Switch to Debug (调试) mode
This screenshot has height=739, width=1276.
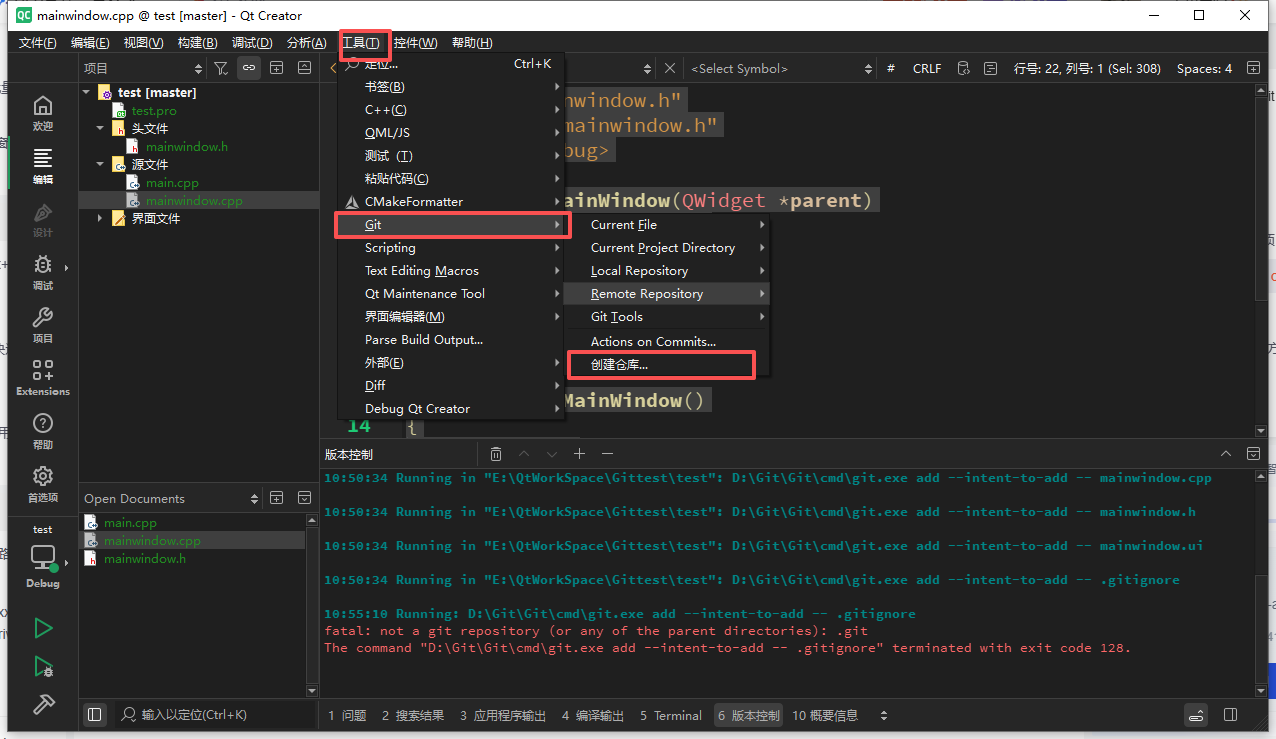[42, 272]
